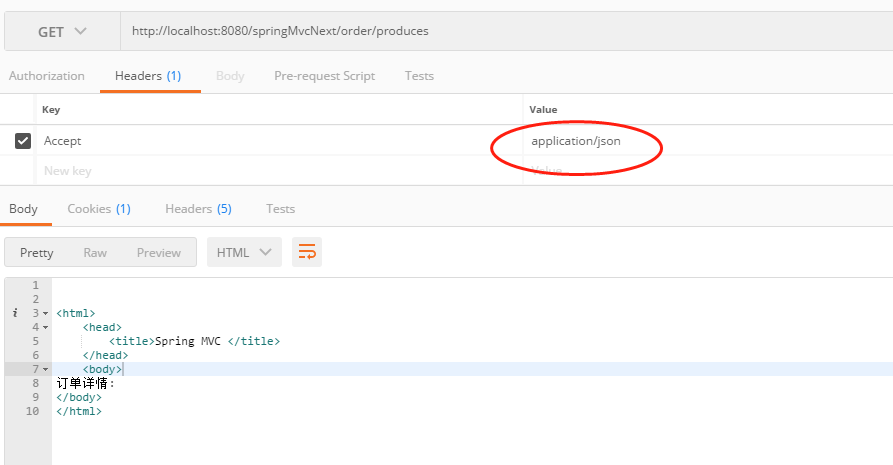893x465 pixels.
Task: Click the New key input field
Action: pos(279,170)
